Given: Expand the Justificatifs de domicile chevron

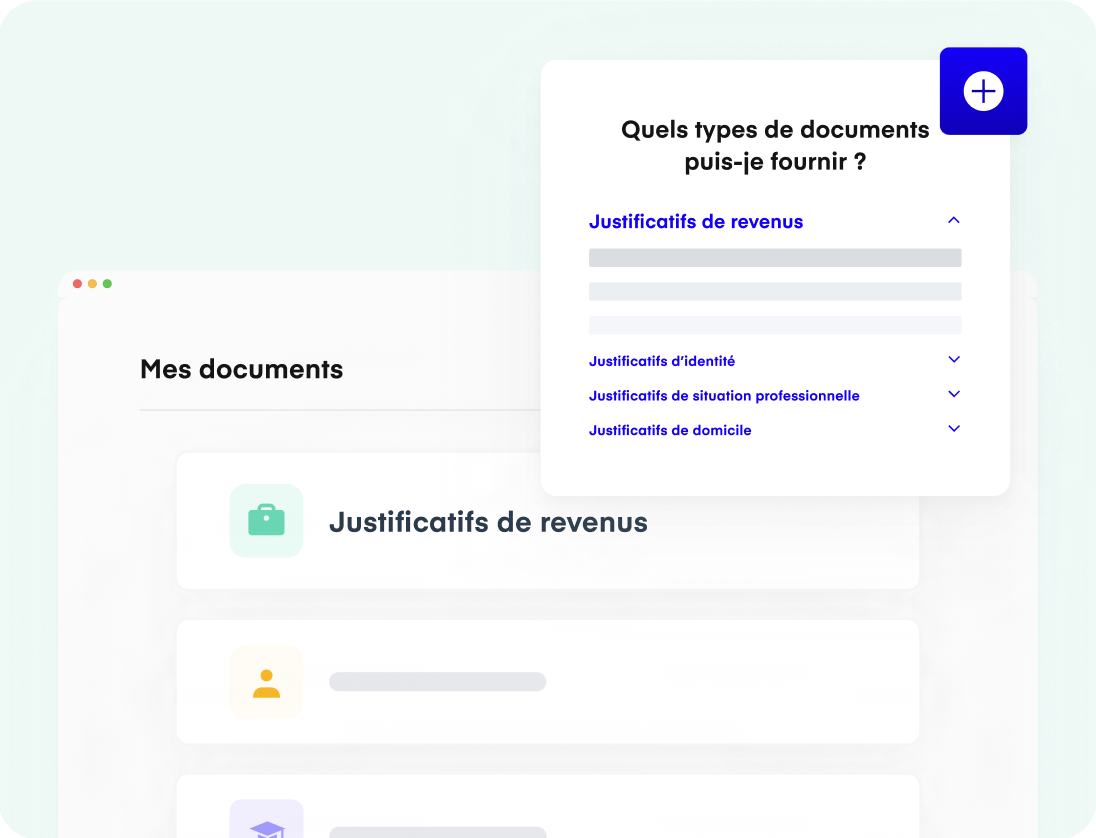Looking at the screenshot, I should 953,429.
